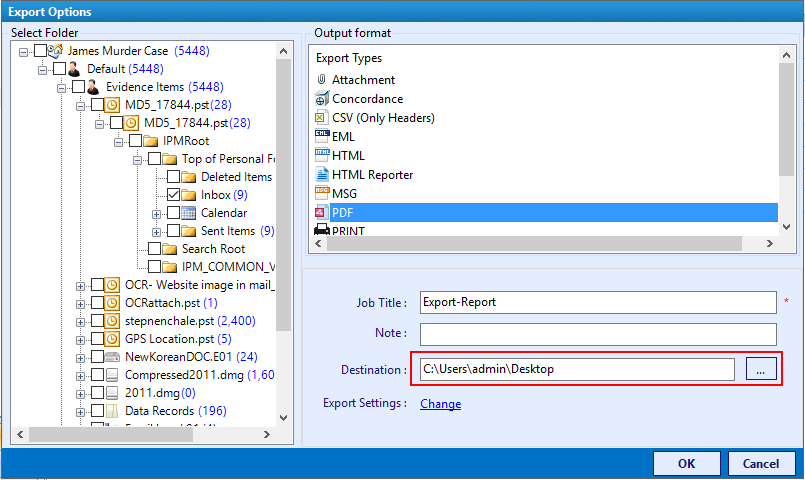Image resolution: width=805 pixels, height=480 pixels.
Task: Click the Job Title input field
Action: pyautogui.click(x=598, y=302)
